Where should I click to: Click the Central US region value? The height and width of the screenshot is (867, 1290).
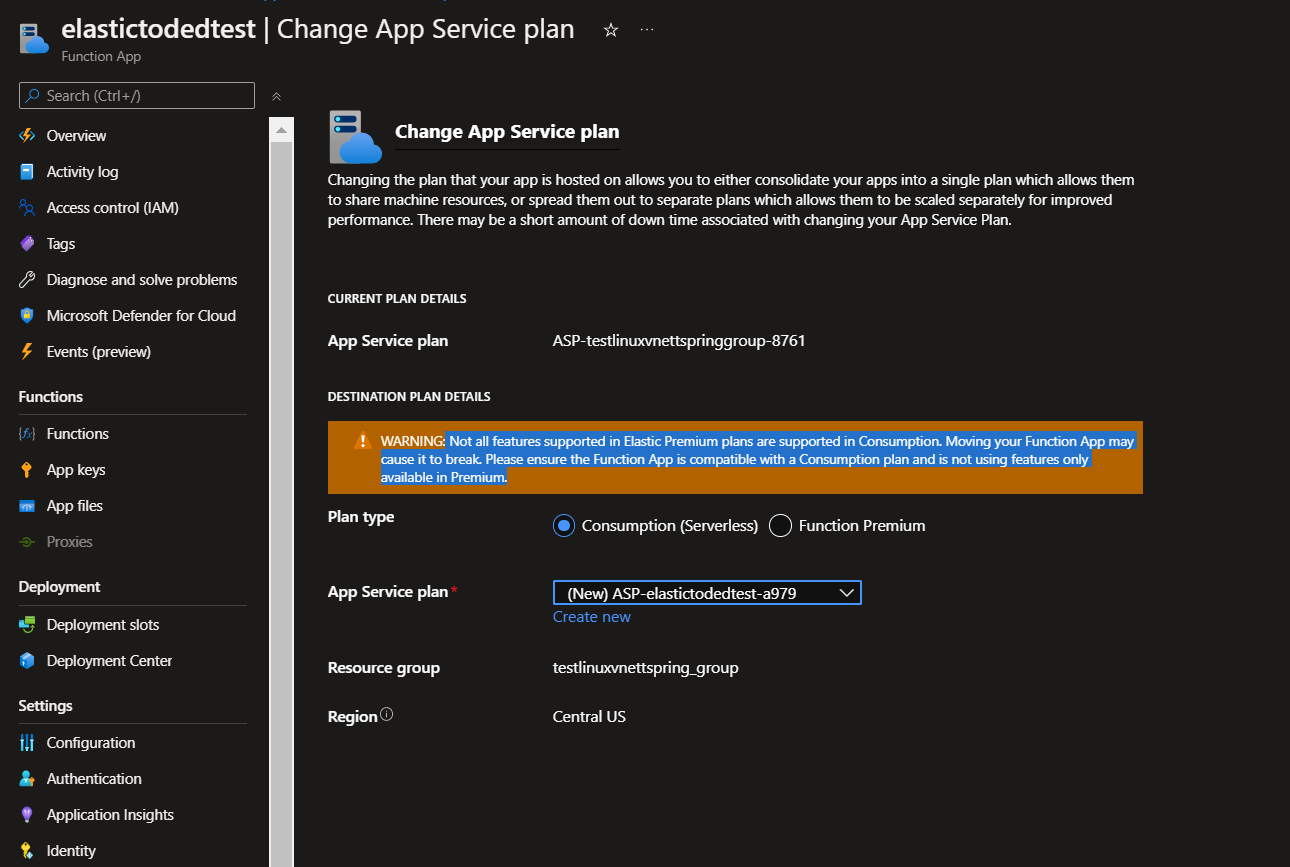589,717
